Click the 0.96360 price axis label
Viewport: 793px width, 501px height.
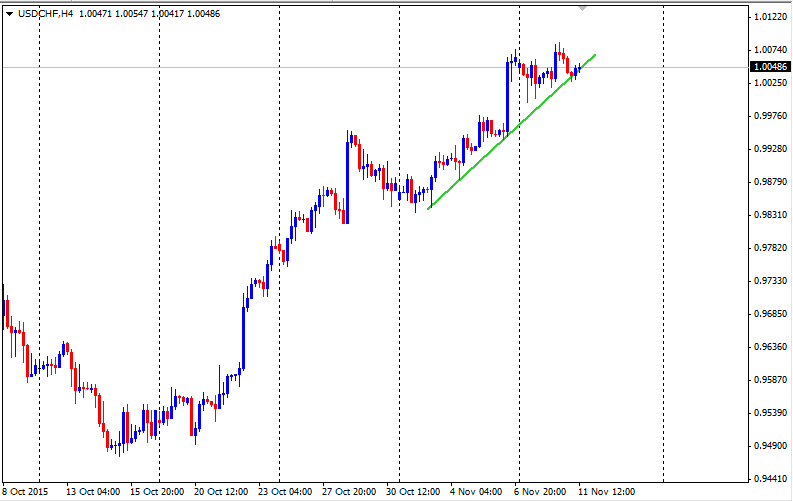coord(770,347)
